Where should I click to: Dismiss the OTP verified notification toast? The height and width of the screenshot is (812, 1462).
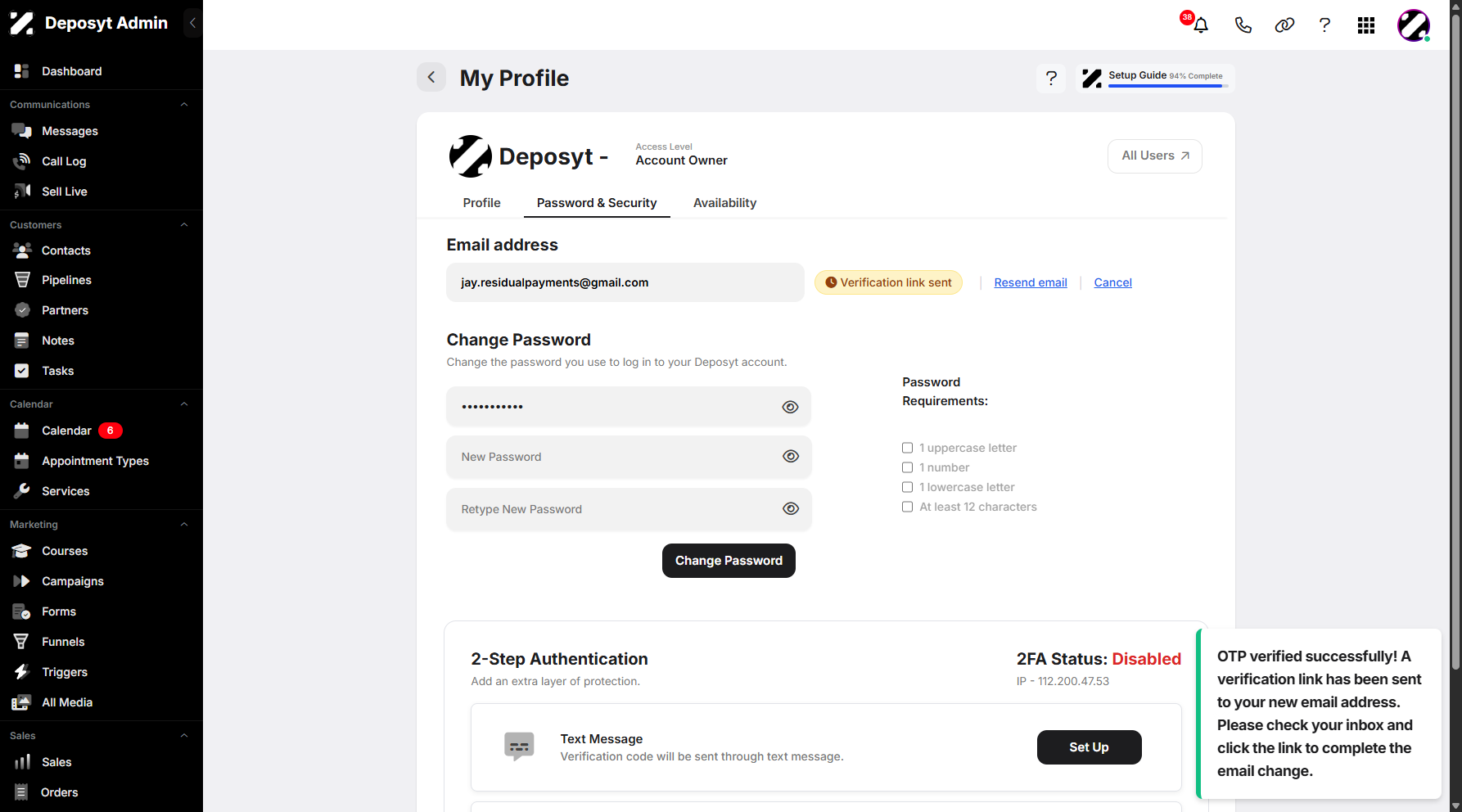[1319, 714]
